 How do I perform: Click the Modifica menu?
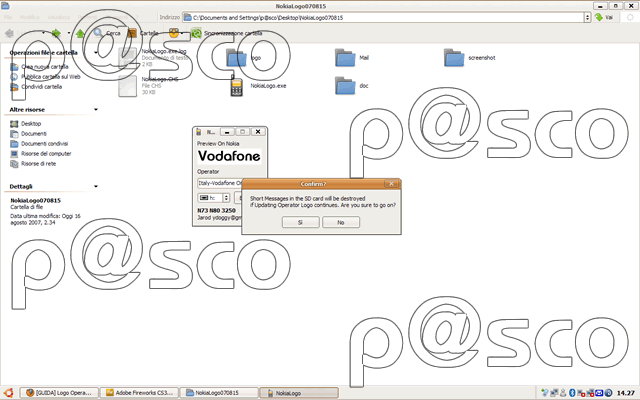[x=29, y=17]
